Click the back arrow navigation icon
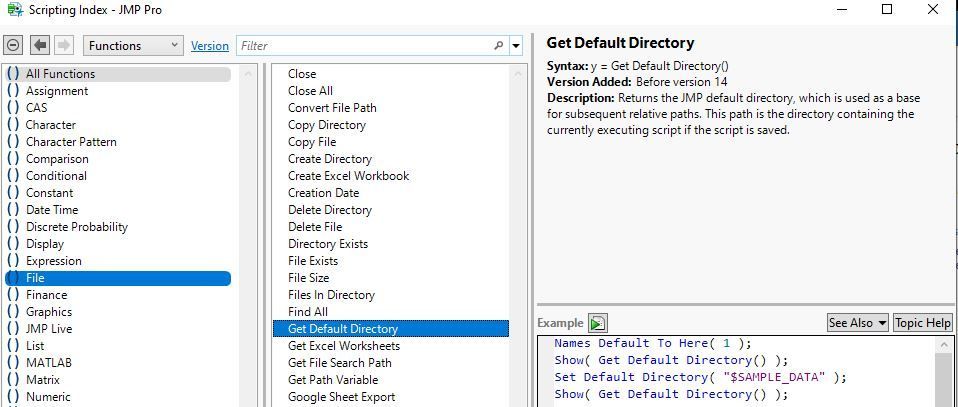Screen dimensions: 958x407 [40, 45]
